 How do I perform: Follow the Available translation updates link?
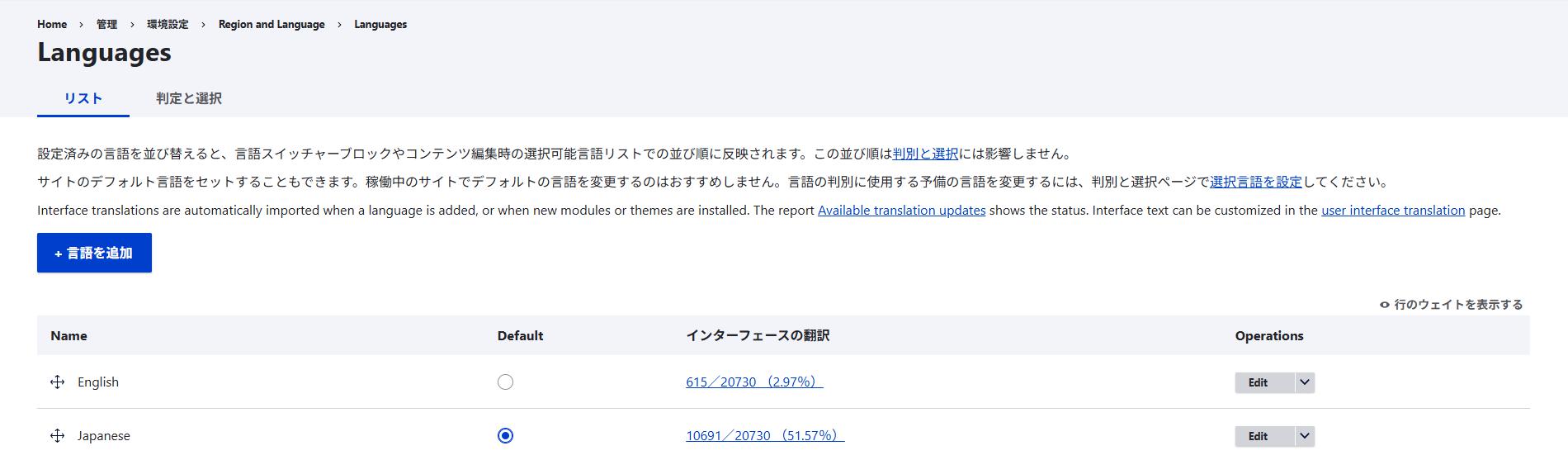click(901, 210)
